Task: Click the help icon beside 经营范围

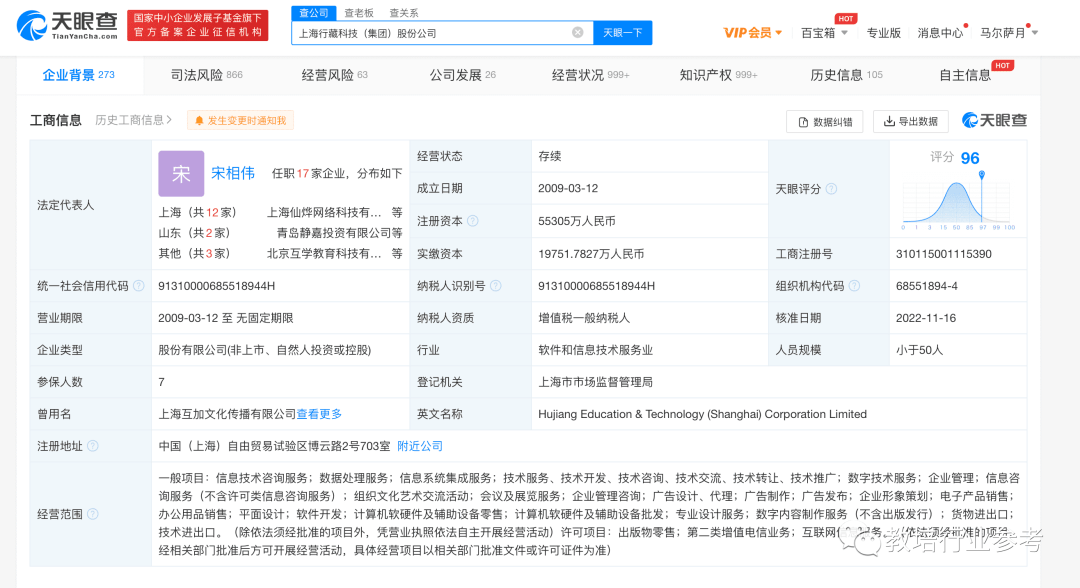Action: pos(92,514)
